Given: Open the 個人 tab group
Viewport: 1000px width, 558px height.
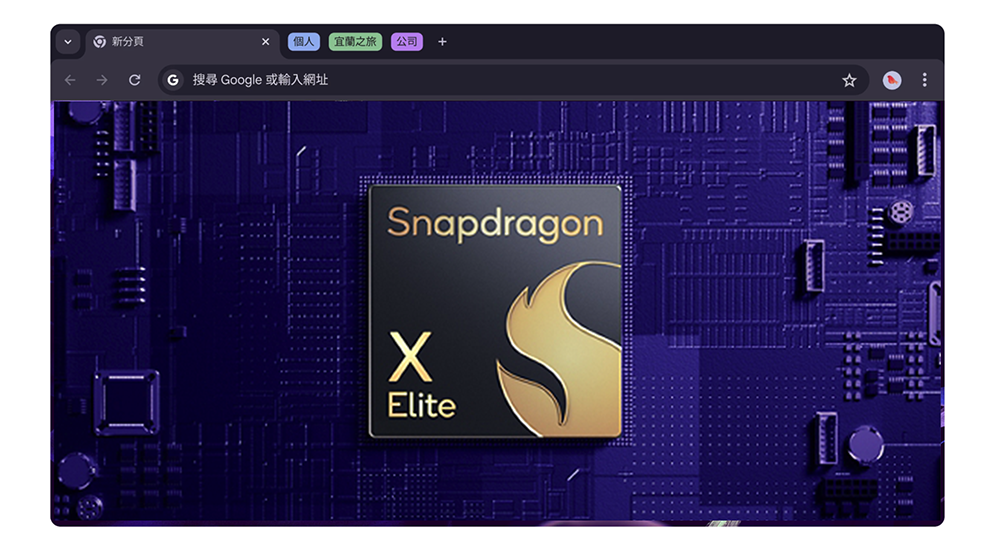Looking at the screenshot, I should tap(304, 41).
